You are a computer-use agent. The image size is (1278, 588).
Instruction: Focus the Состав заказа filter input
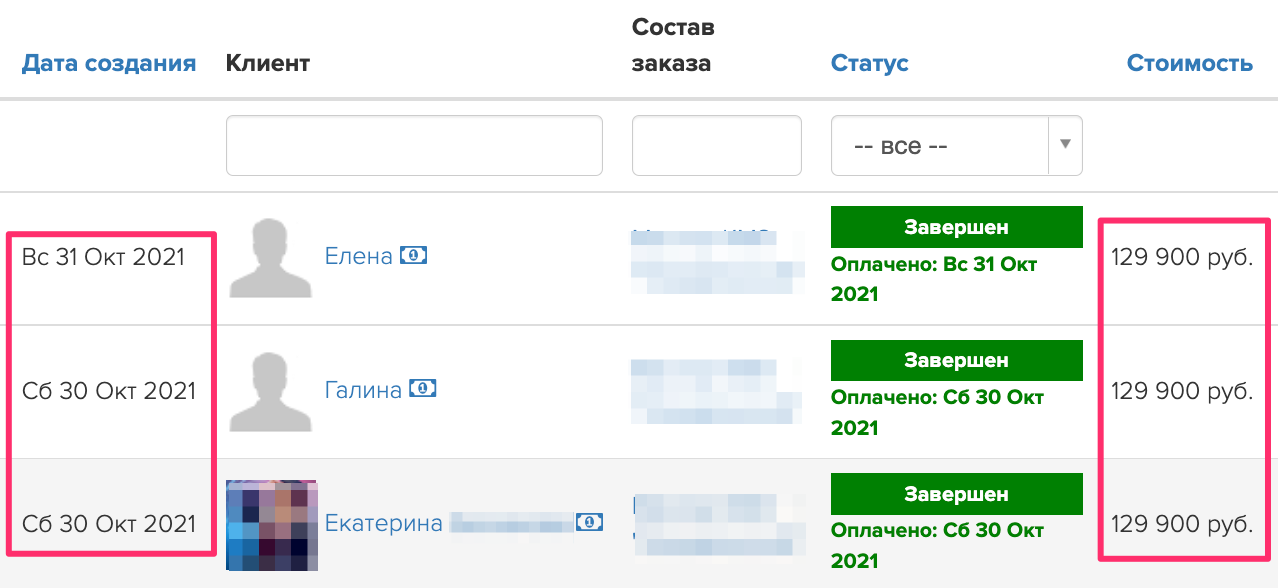click(x=716, y=146)
